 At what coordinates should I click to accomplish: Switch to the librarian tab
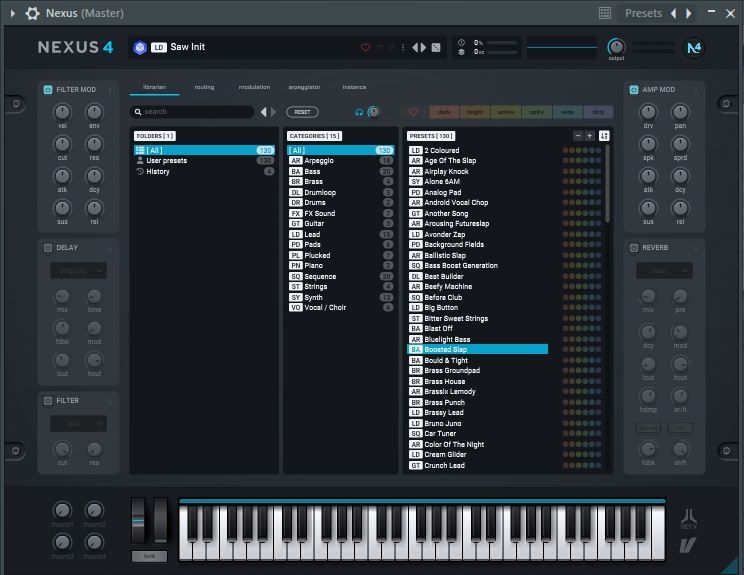[154, 87]
